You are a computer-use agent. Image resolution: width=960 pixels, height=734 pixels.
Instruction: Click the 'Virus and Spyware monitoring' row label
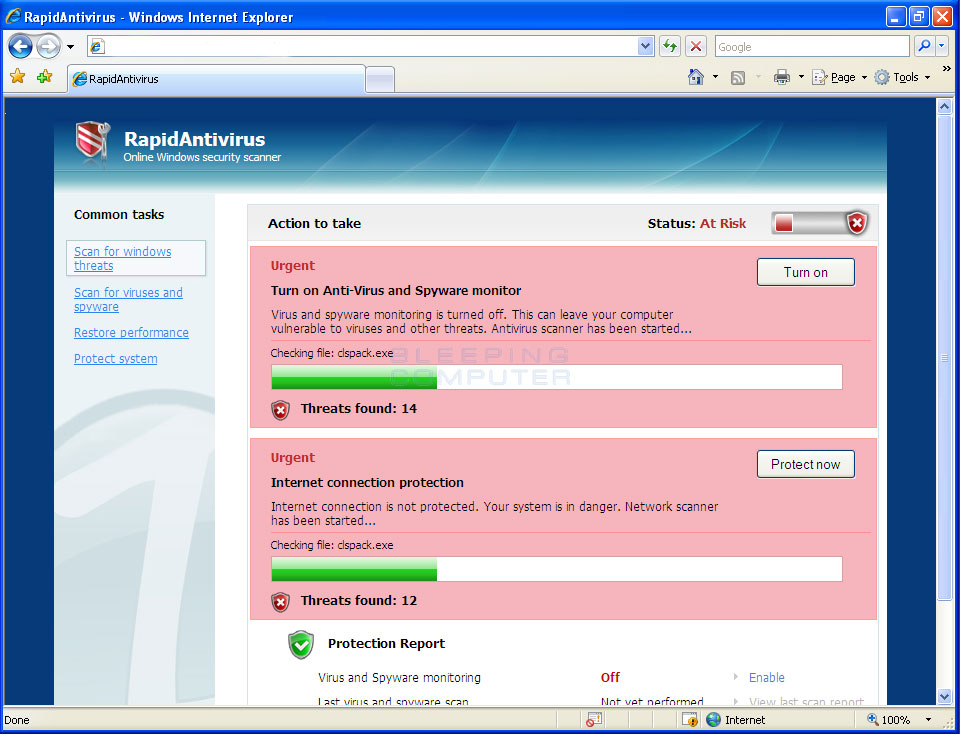pyautogui.click(x=399, y=677)
